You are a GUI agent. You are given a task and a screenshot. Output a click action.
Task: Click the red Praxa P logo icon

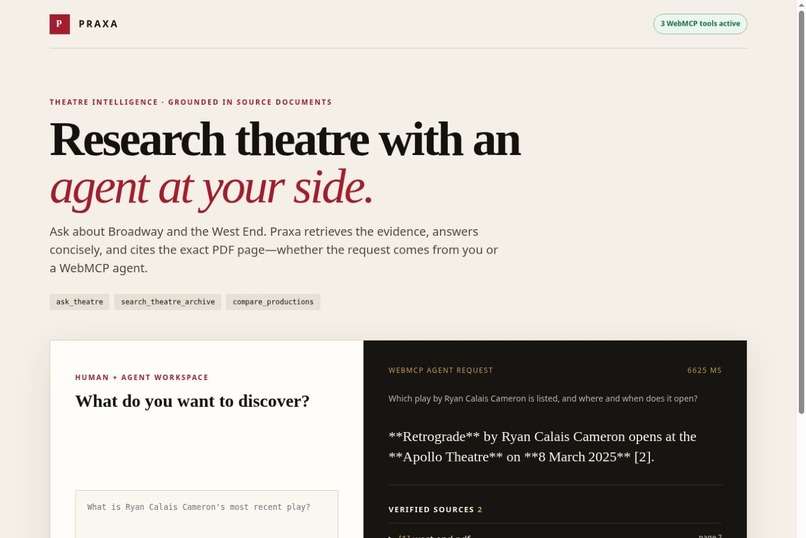[60, 24]
